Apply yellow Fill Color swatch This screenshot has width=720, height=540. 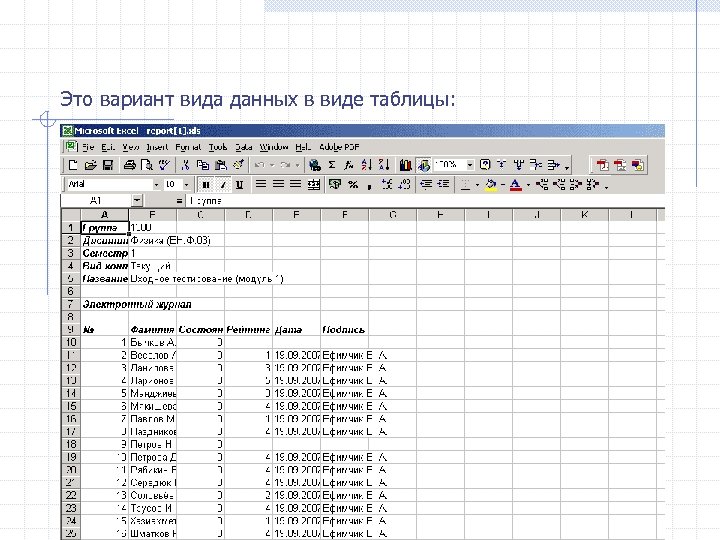(491, 185)
